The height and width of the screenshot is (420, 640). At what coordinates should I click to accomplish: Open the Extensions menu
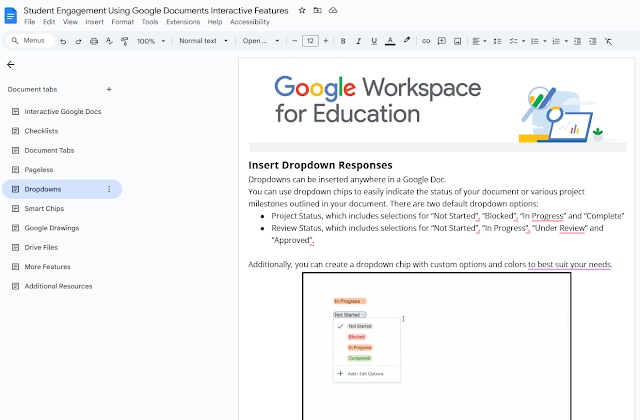(183, 22)
